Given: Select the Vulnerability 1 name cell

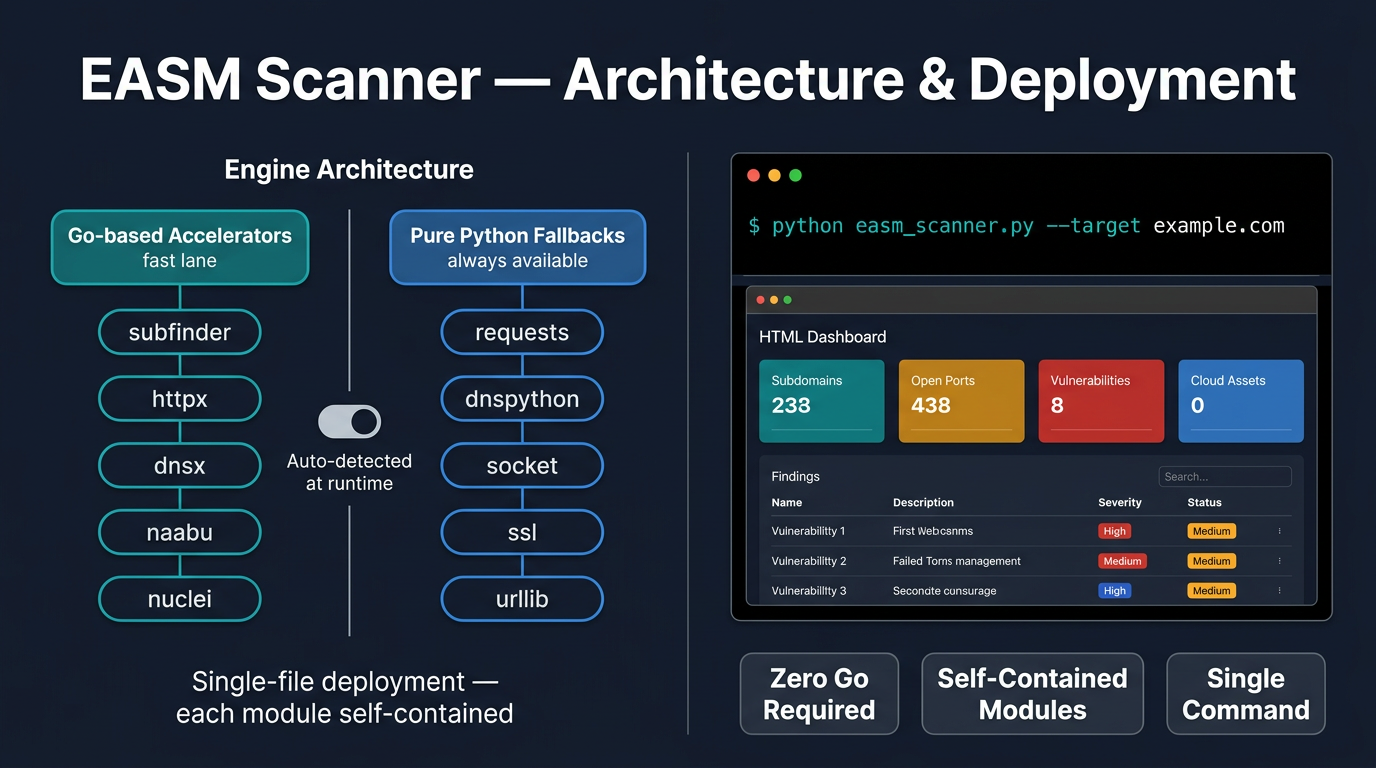Looking at the screenshot, I should pos(808,531).
